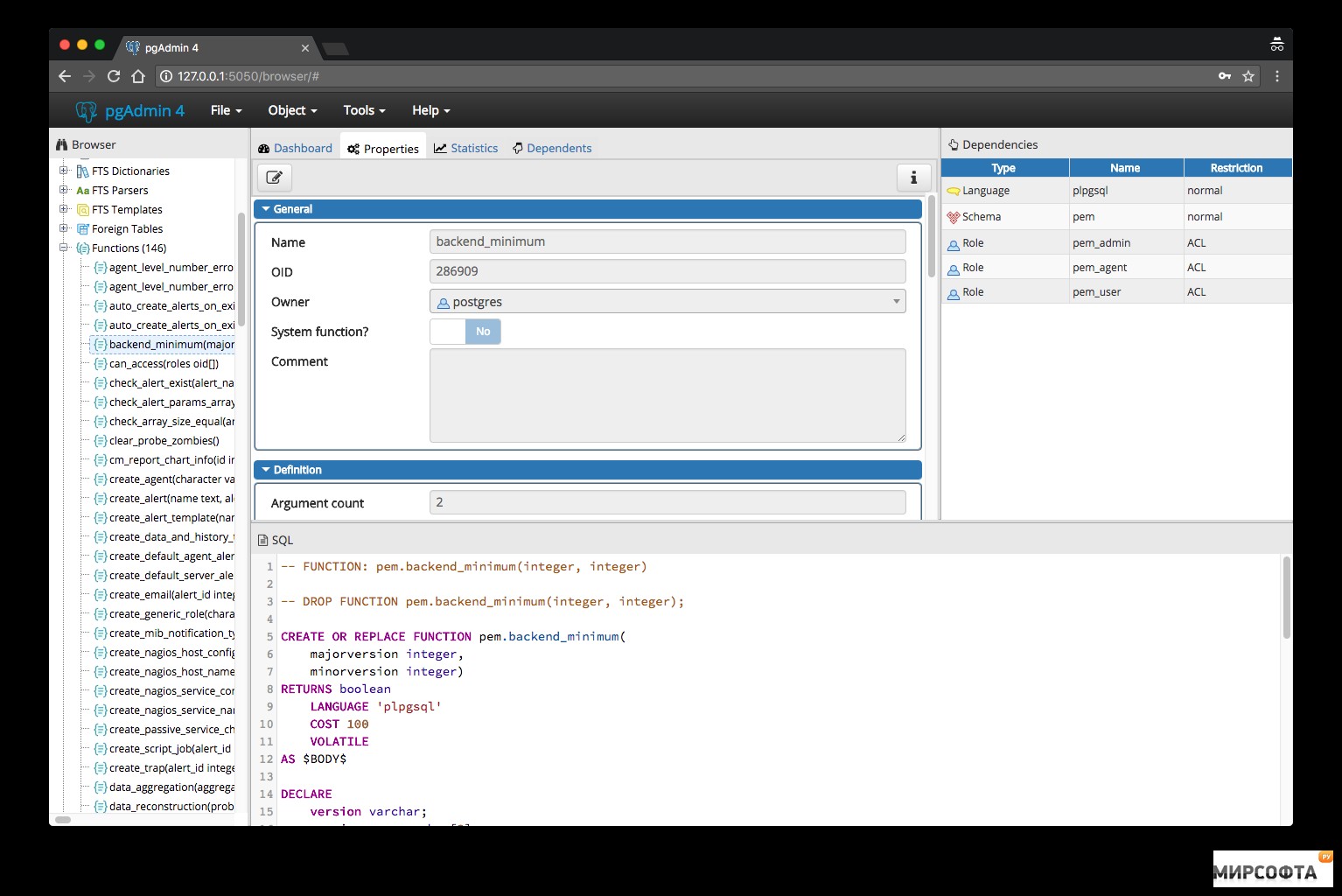The height and width of the screenshot is (896, 1342).
Task: Select create_email function in tree
Action: pyautogui.click(x=171, y=595)
